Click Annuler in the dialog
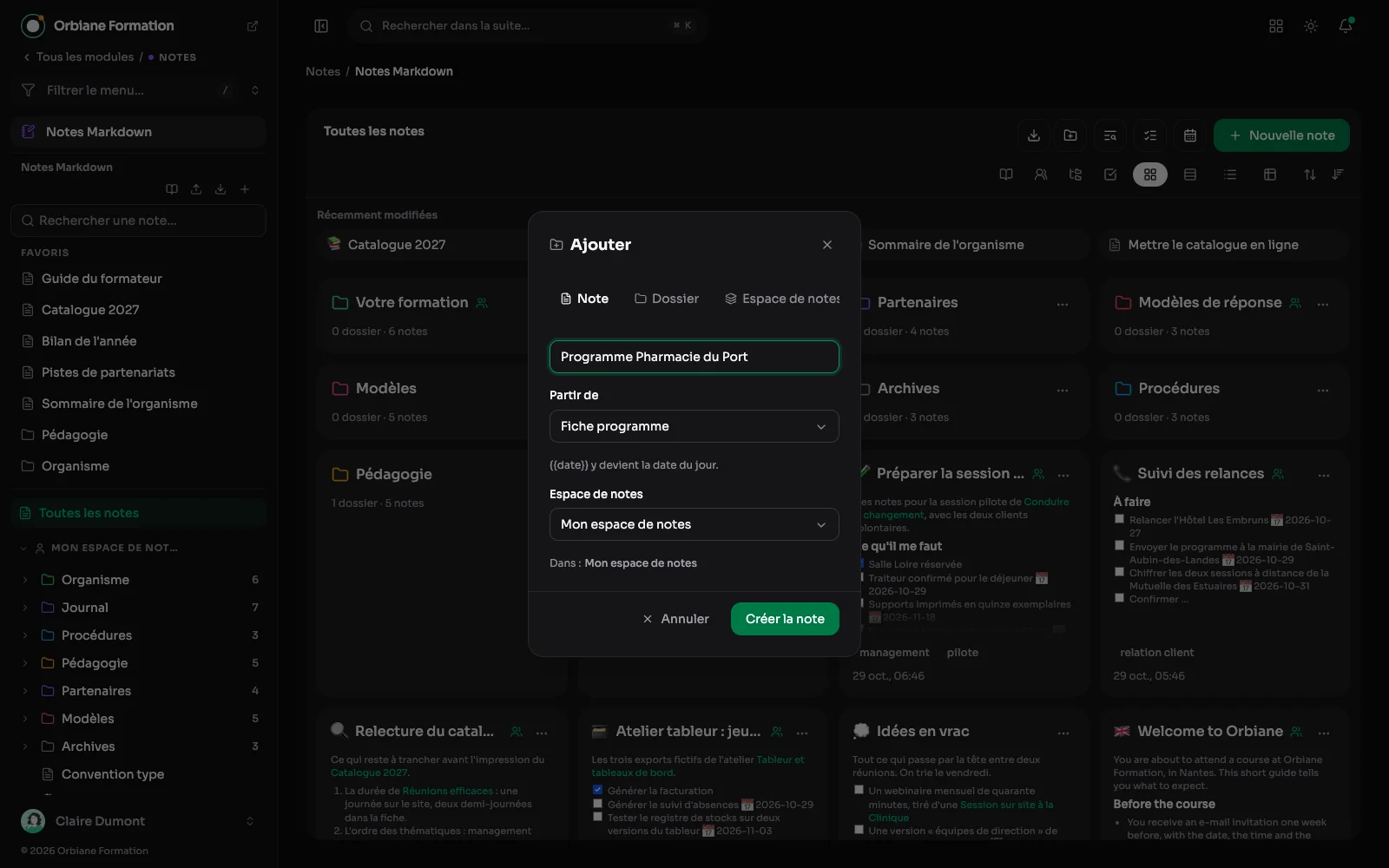Screen dimensions: 1389x868 pos(676,619)
